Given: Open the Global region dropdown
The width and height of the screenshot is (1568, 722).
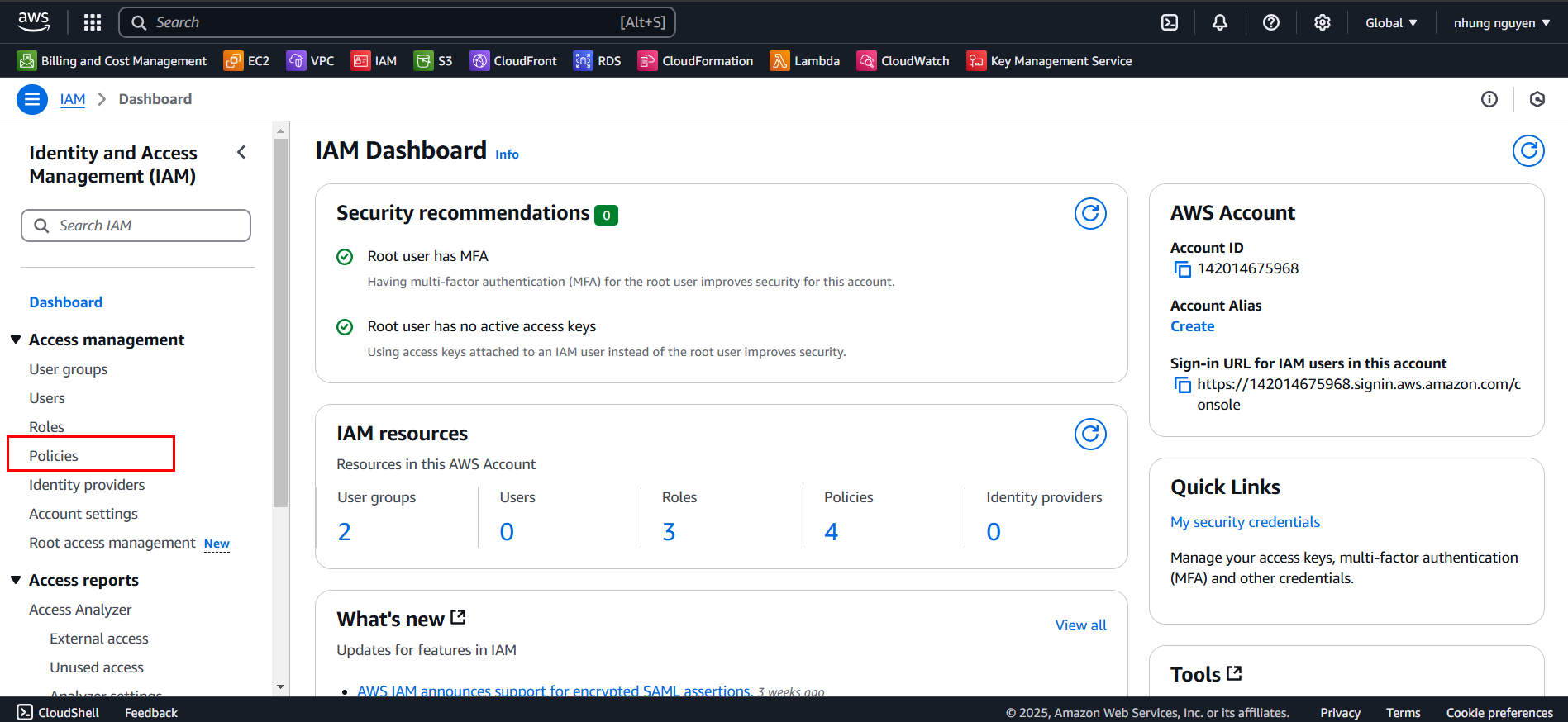Looking at the screenshot, I should [1391, 22].
